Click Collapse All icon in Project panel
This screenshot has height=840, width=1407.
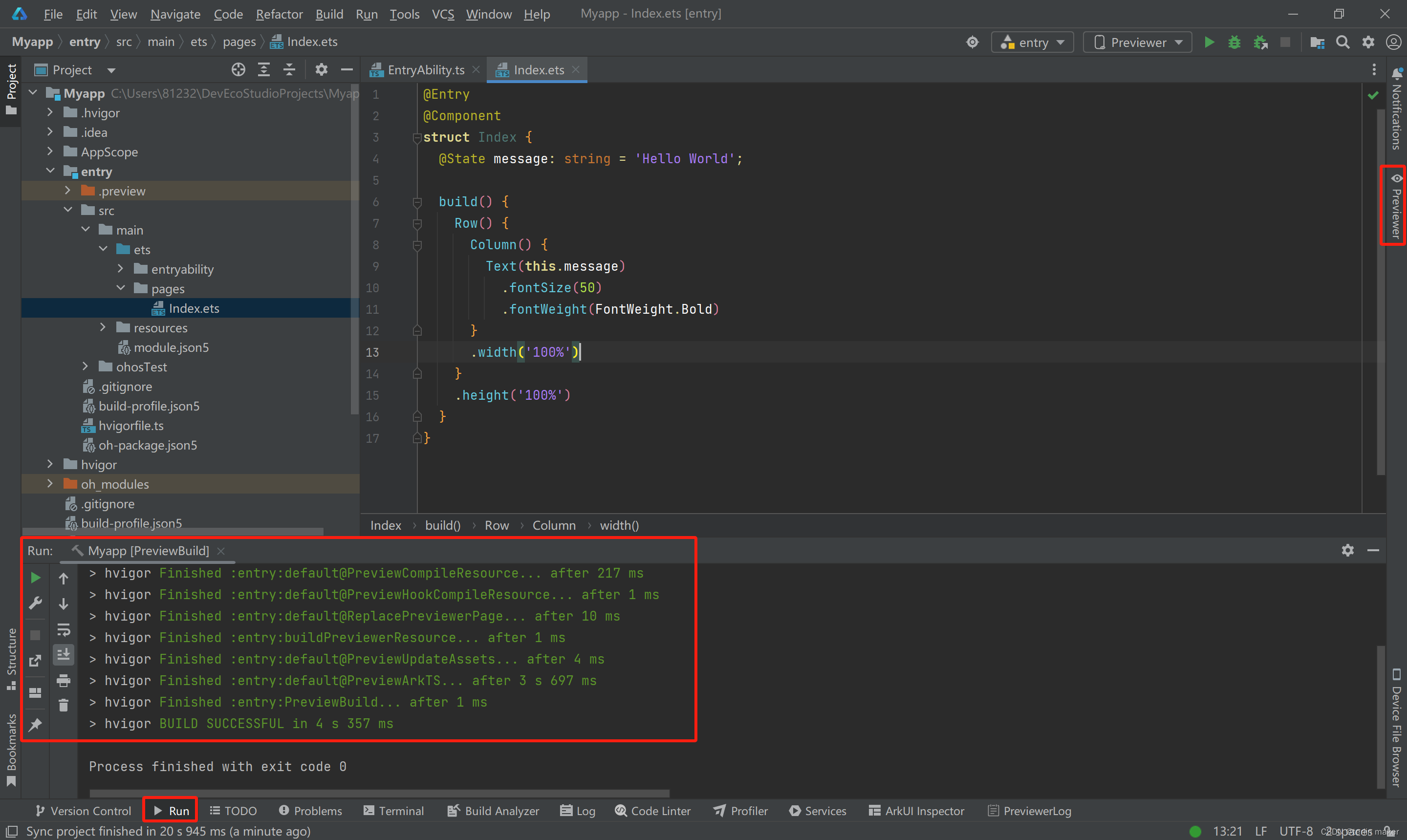pyautogui.click(x=289, y=69)
